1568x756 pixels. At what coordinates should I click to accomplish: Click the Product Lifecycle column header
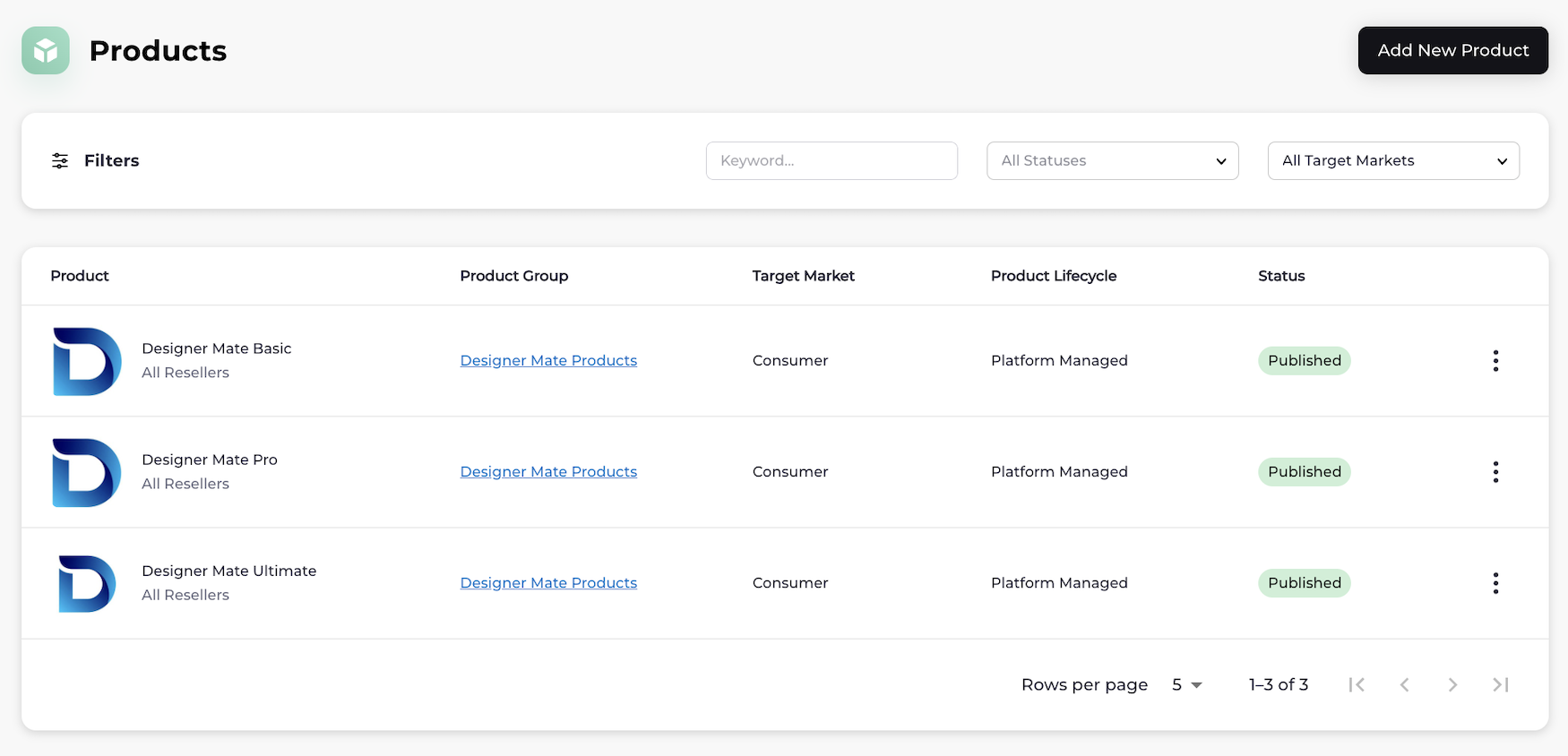point(1054,276)
